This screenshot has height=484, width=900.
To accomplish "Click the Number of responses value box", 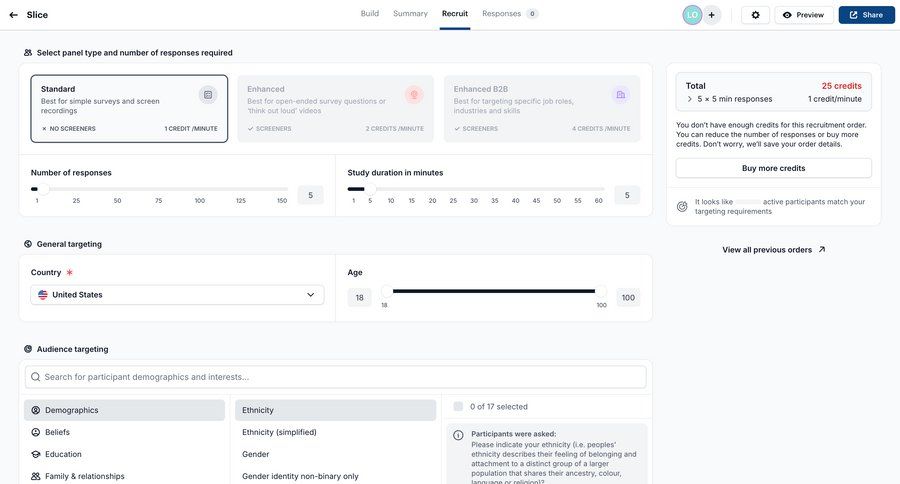I will pyautogui.click(x=311, y=195).
